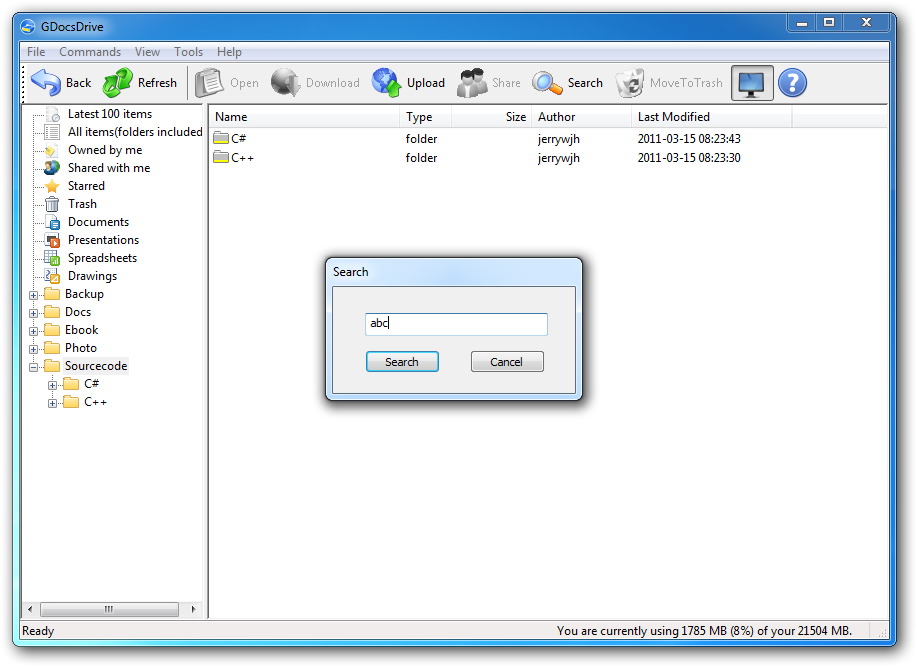Select the Backup folder label in tree

click(x=84, y=294)
